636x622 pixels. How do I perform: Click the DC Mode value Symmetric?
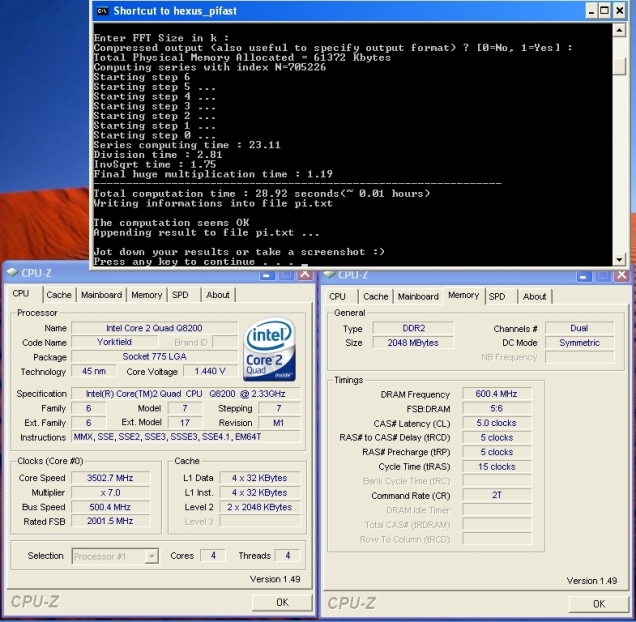tap(580, 342)
